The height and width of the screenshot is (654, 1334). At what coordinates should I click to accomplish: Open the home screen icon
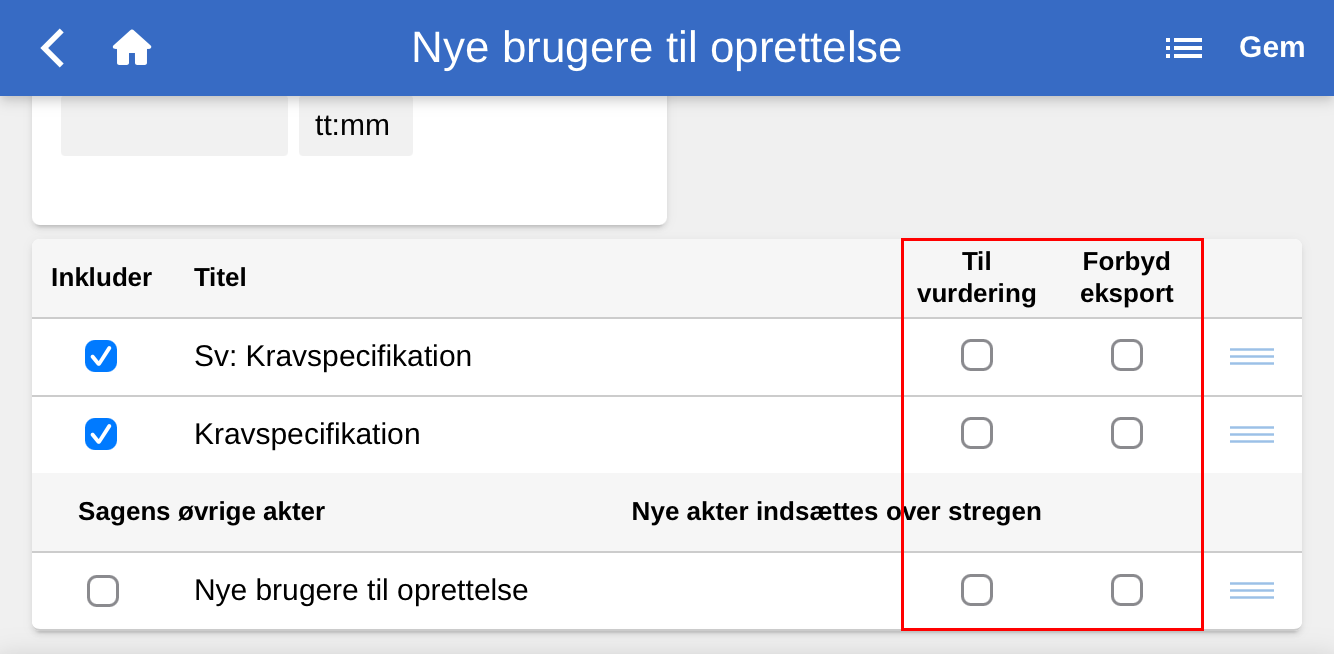(x=131, y=48)
